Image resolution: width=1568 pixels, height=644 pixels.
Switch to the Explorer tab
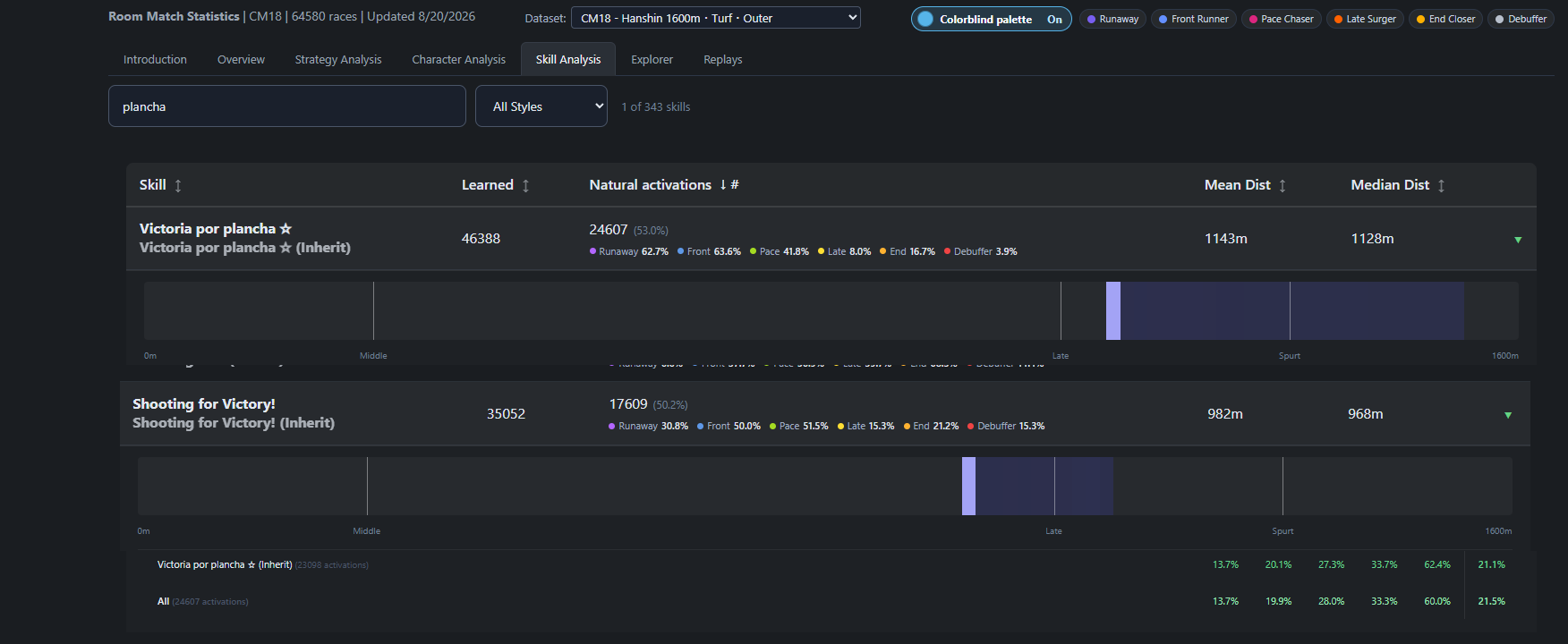click(x=652, y=60)
